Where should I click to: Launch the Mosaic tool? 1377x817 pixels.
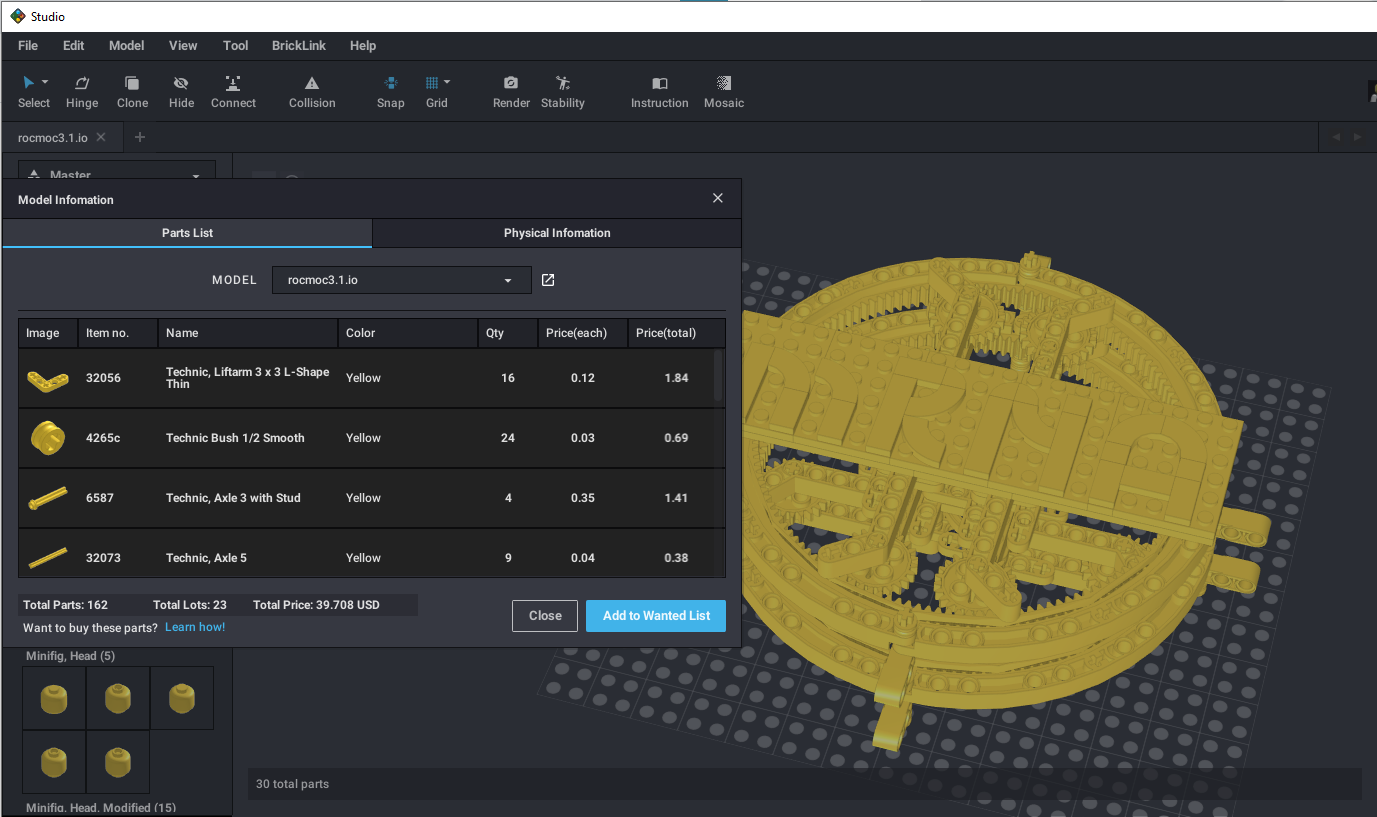coord(724,92)
